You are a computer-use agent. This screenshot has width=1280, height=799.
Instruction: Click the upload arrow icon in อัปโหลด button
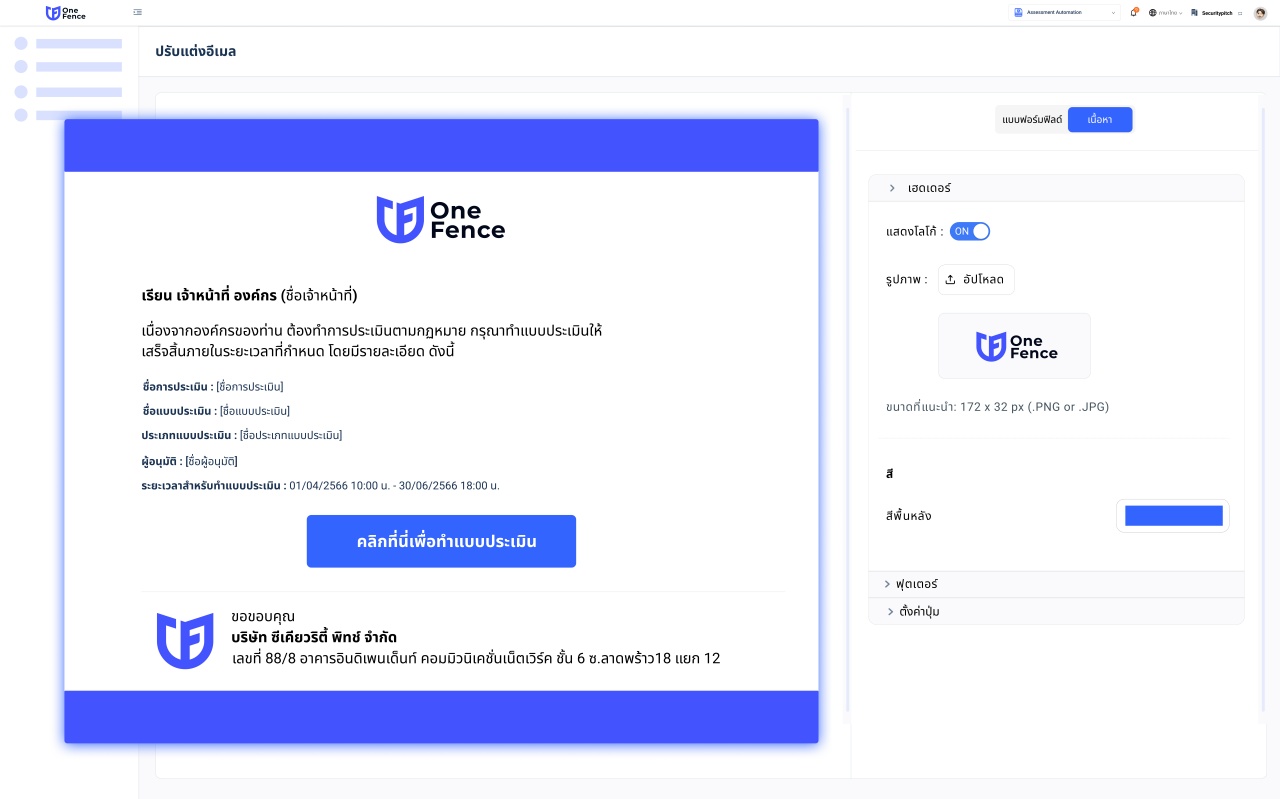(950, 280)
